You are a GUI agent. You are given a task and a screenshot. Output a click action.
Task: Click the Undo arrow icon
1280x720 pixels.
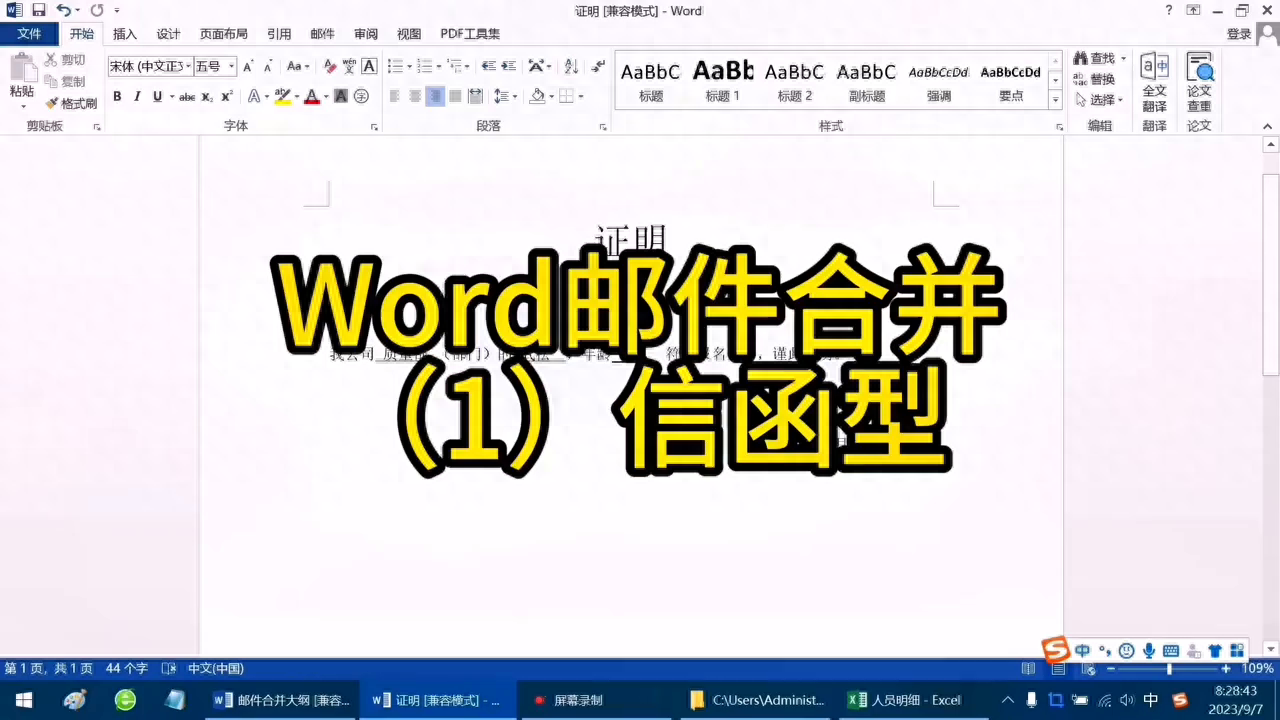tap(63, 10)
